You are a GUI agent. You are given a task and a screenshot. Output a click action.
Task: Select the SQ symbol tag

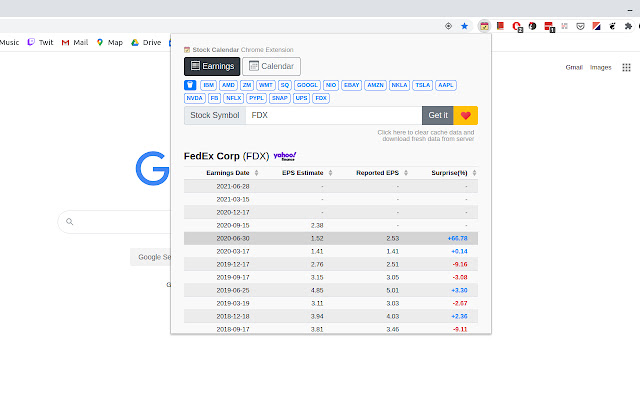point(285,85)
